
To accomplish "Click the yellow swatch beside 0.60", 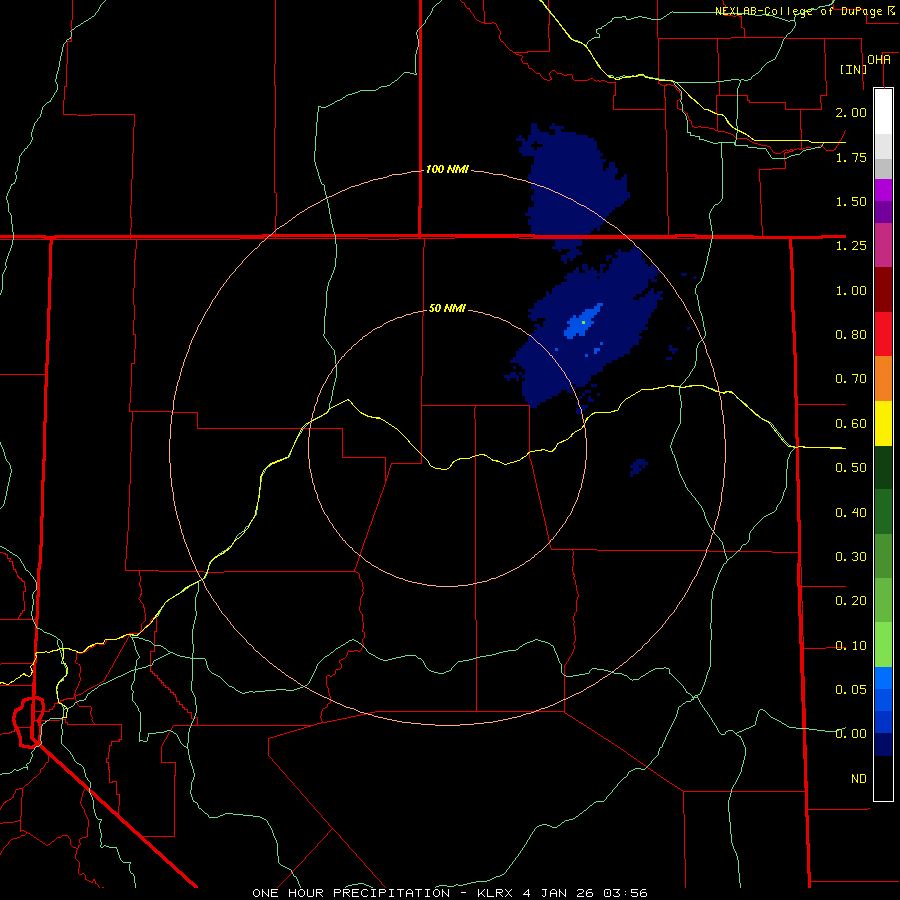I will (x=883, y=423).
